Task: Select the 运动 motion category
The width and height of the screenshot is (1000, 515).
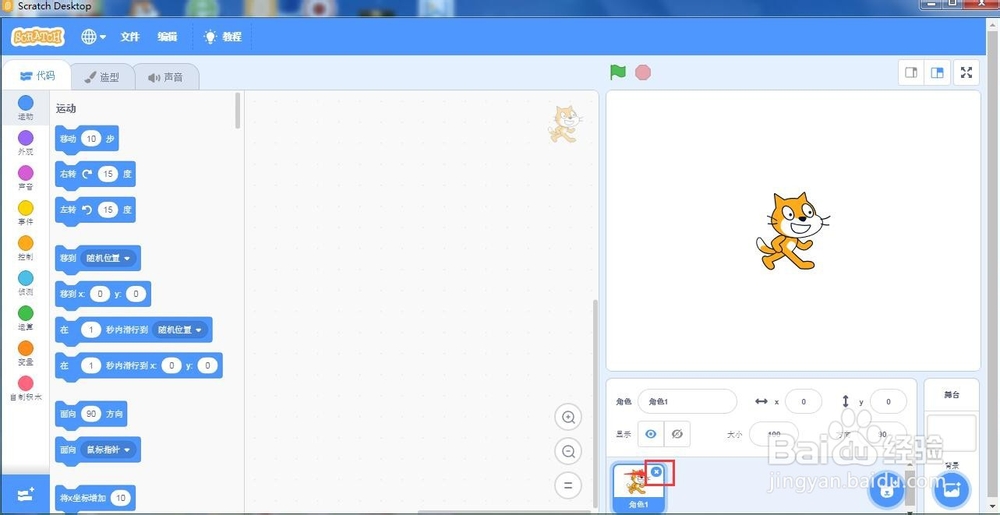Action: pos(26,108)
